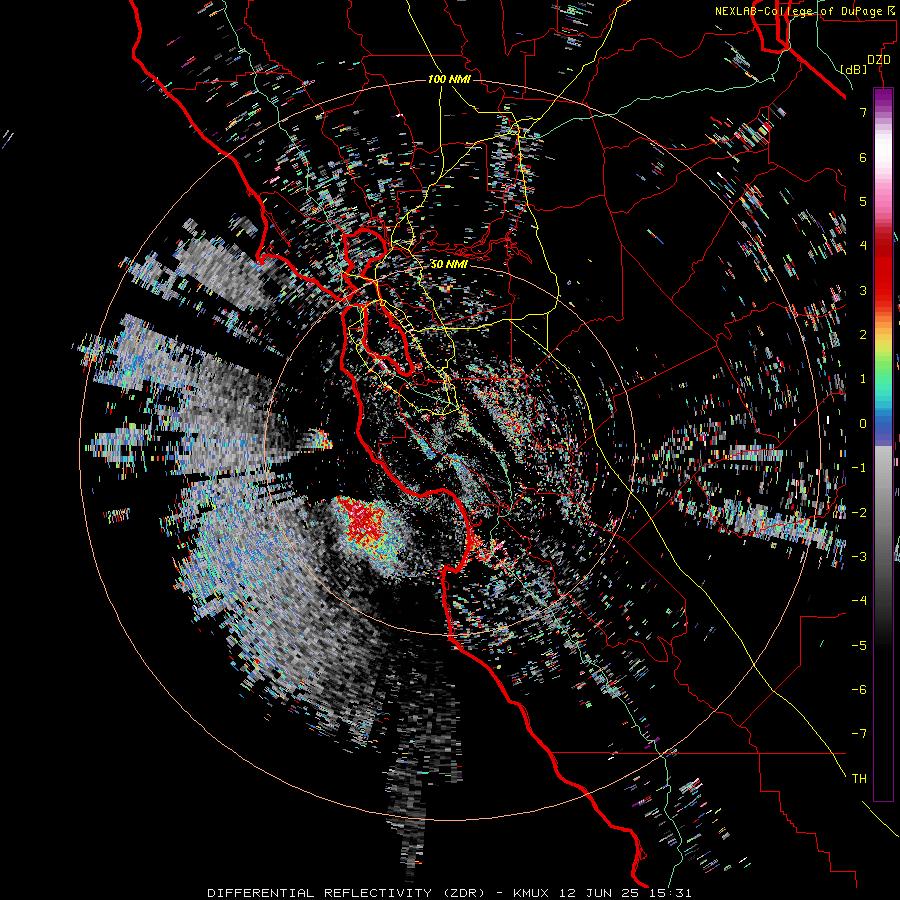Select the "-4" value on color scale
The width and height of the screenshot is (900, 900).
859,601
